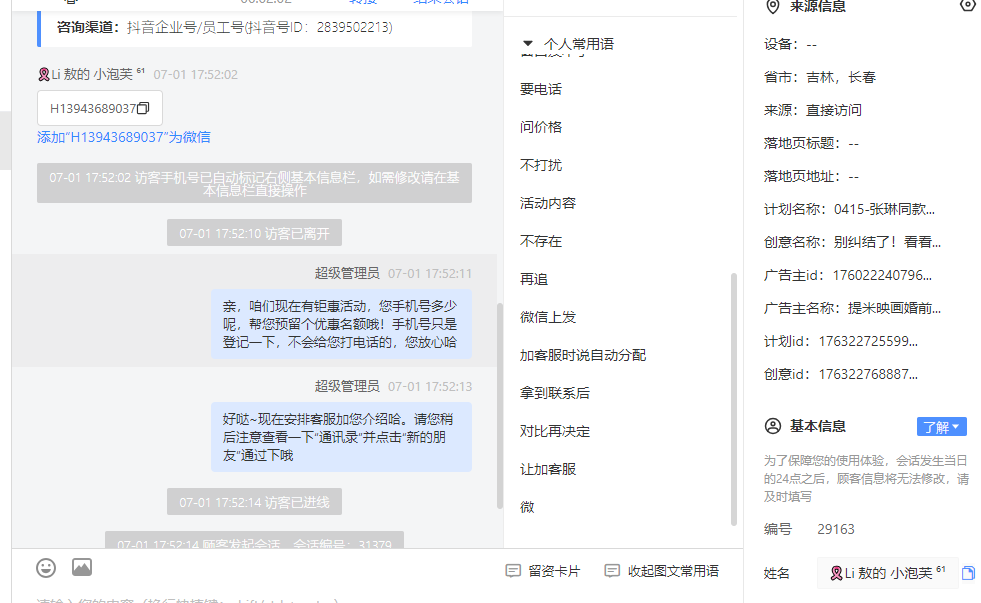The image size is (981, 603).
Task: Click the 来源信息 section heading
Action: point(817,7)
